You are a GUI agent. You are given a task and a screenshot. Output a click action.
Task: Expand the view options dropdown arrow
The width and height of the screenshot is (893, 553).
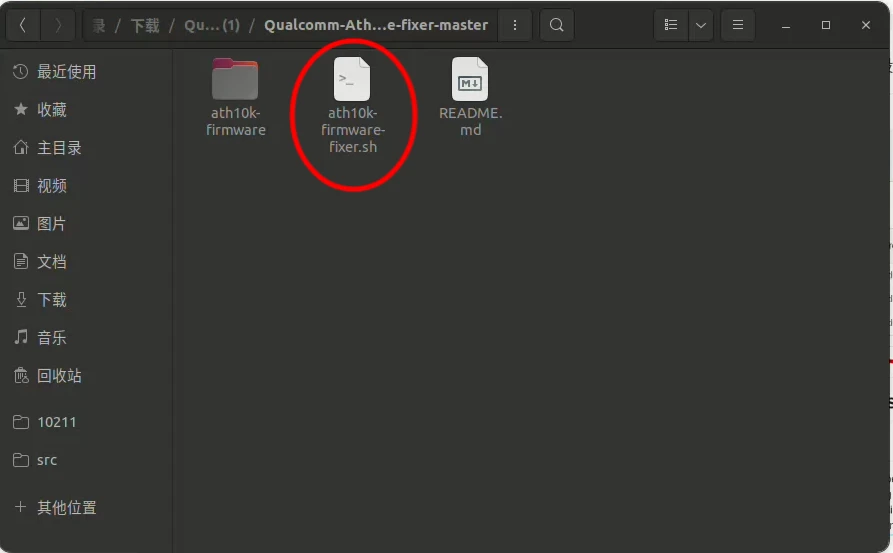[x=700, y=25]
